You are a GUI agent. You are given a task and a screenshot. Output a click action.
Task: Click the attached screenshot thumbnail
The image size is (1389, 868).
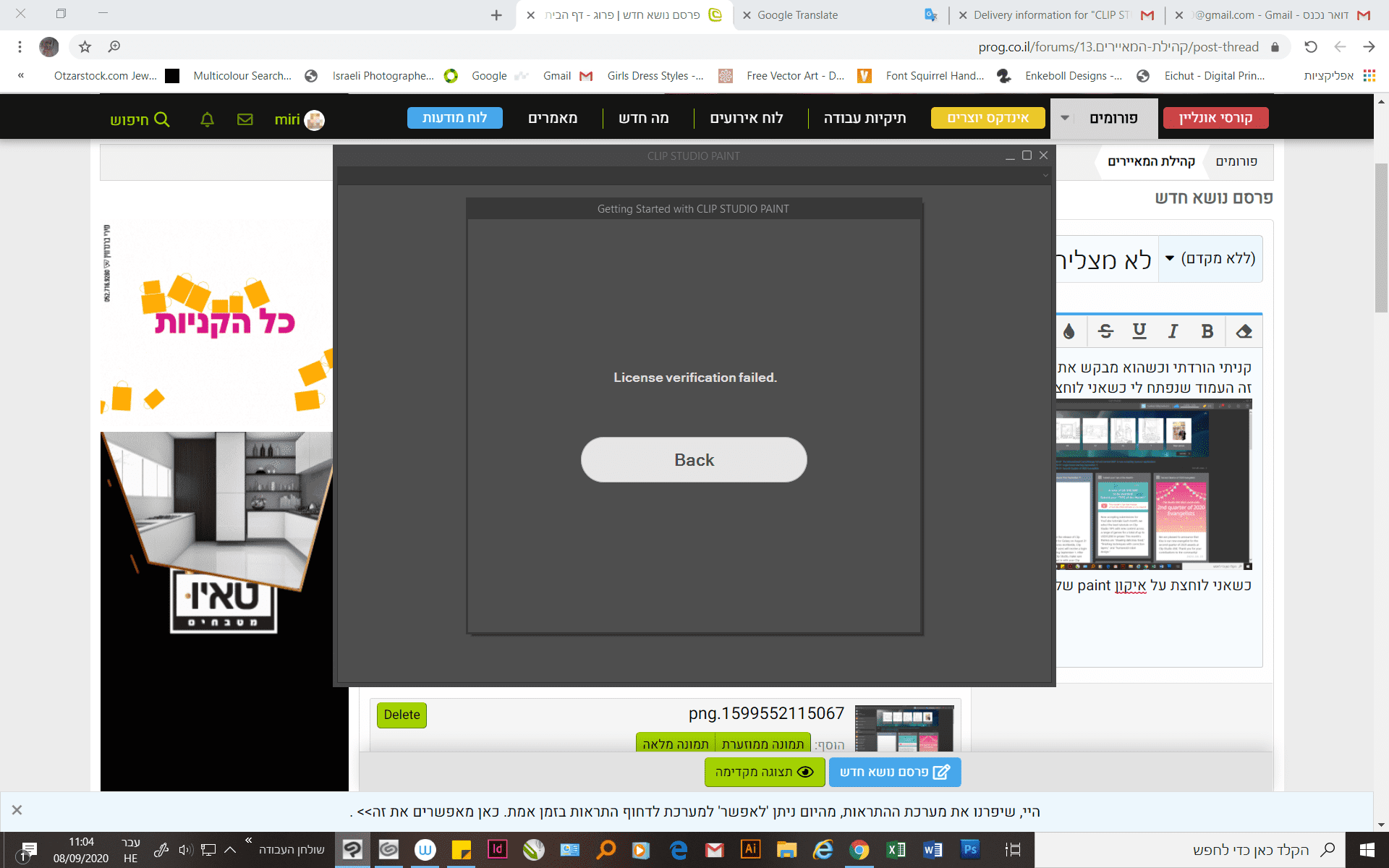(x=904, y=728)
